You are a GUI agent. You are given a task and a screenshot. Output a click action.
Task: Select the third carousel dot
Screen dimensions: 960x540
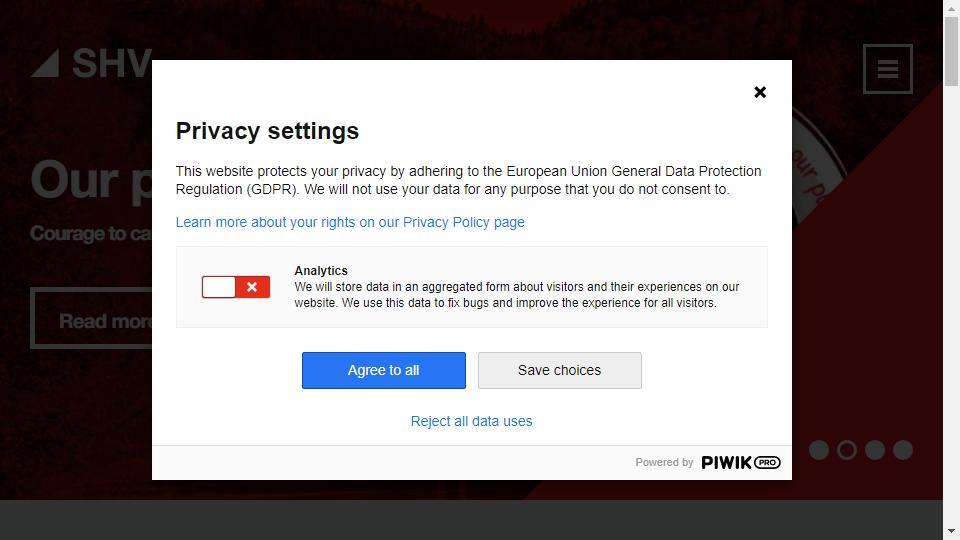[x=875, y=450]
